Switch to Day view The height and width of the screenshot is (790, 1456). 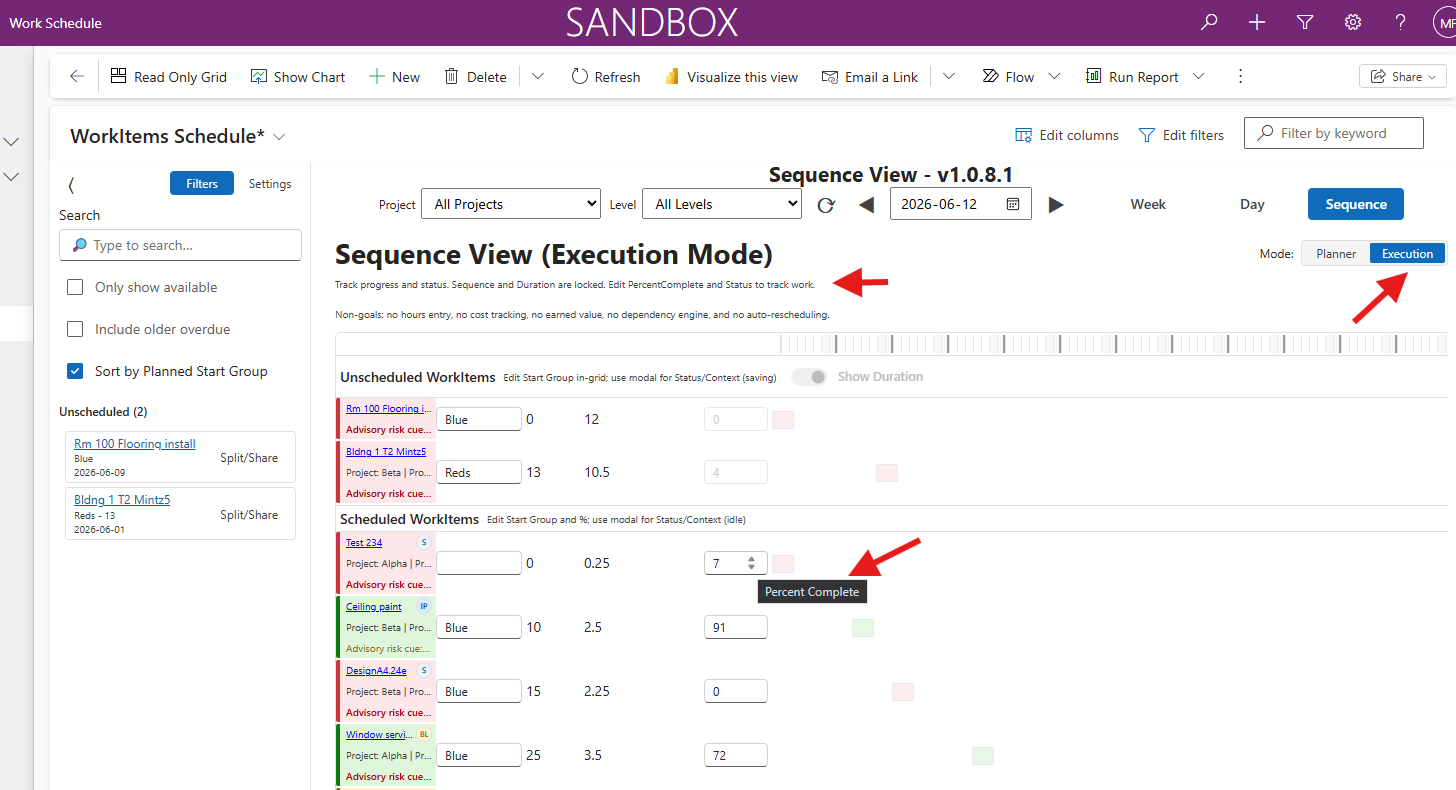(1252, 204)
